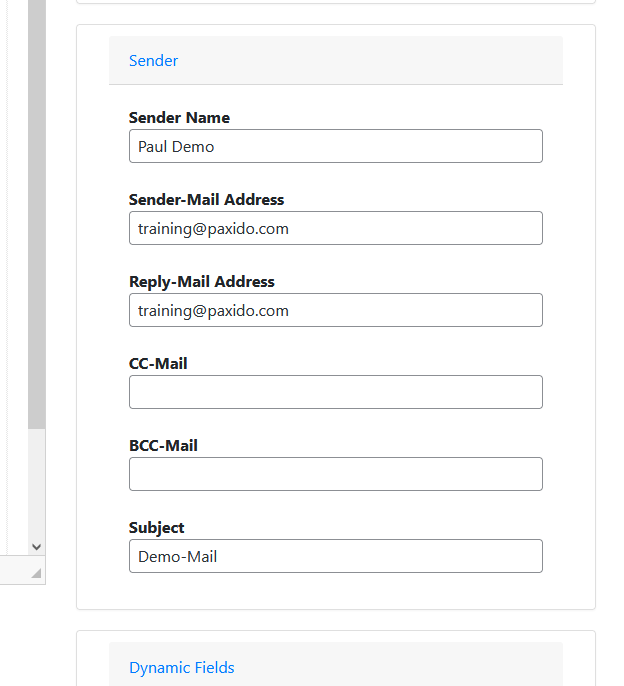Click the Subject label
Viewport: 624px width, 686px height.
point(156,528)
